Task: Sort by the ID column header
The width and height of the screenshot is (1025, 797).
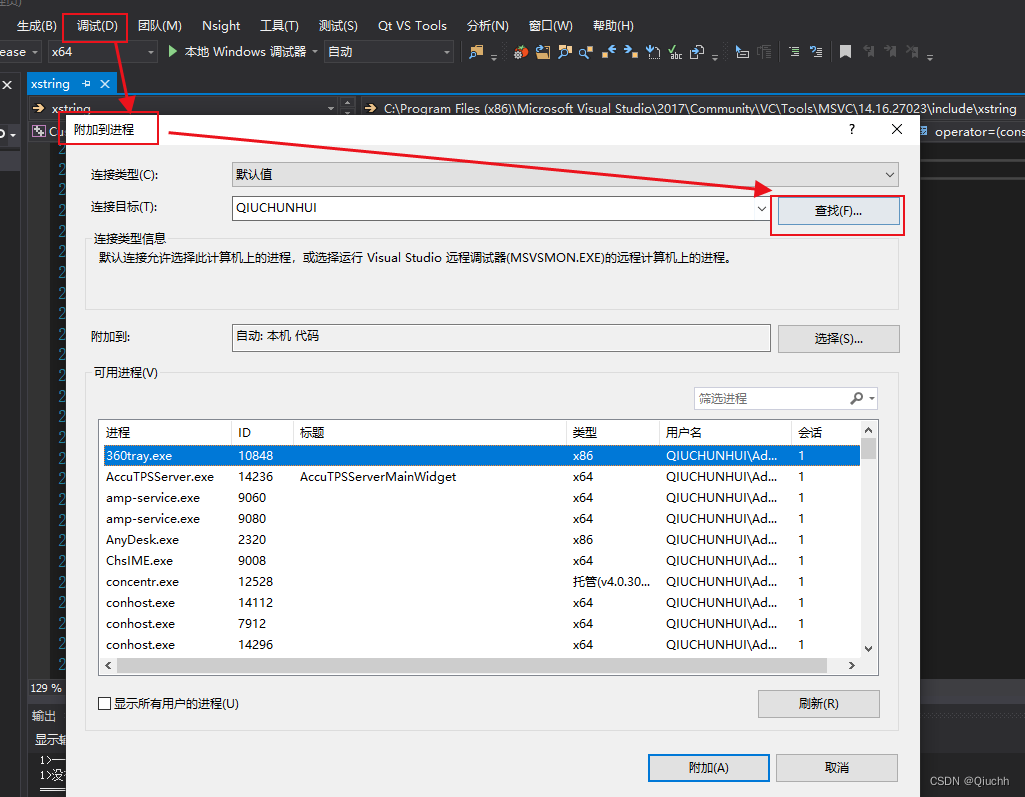Action: (262, 432)
